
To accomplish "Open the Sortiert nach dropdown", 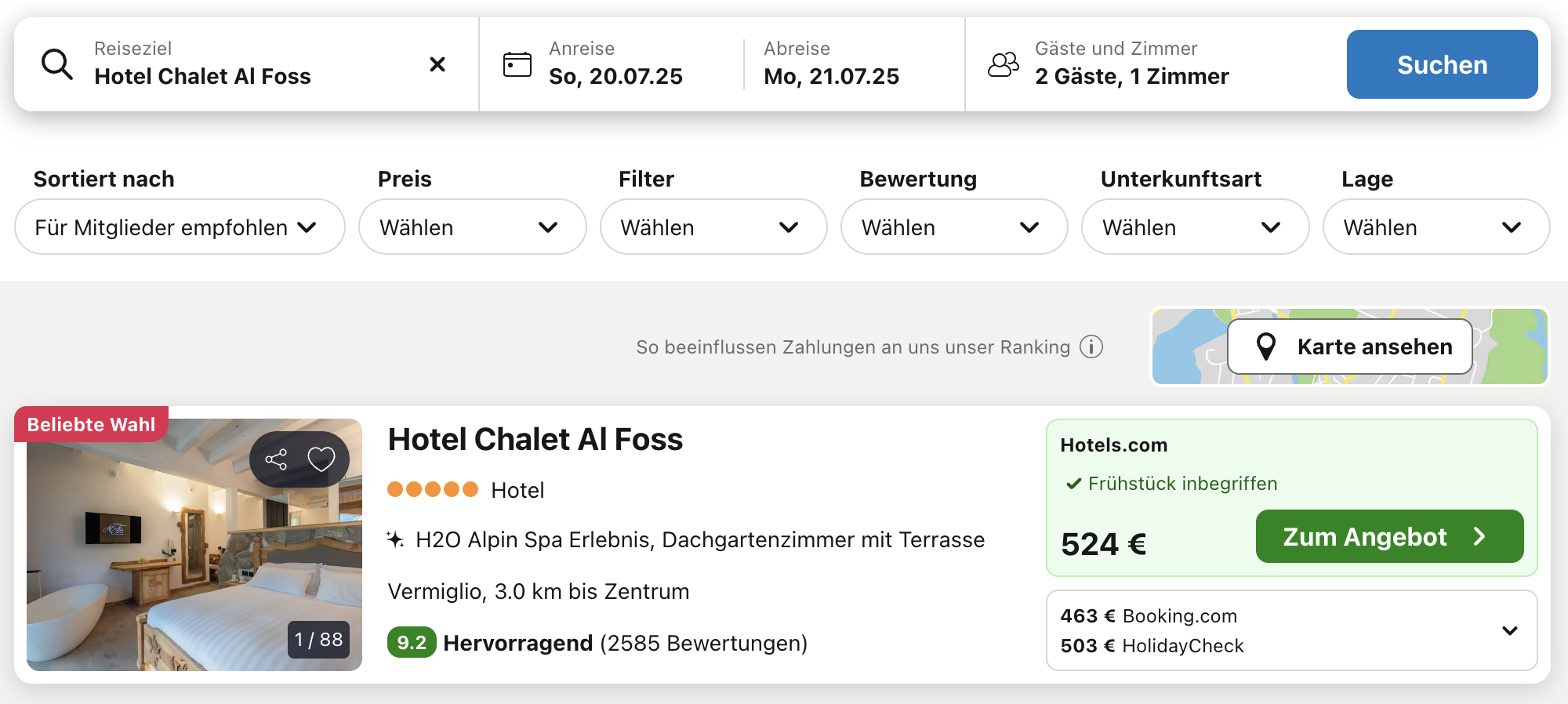I will 180,227.
